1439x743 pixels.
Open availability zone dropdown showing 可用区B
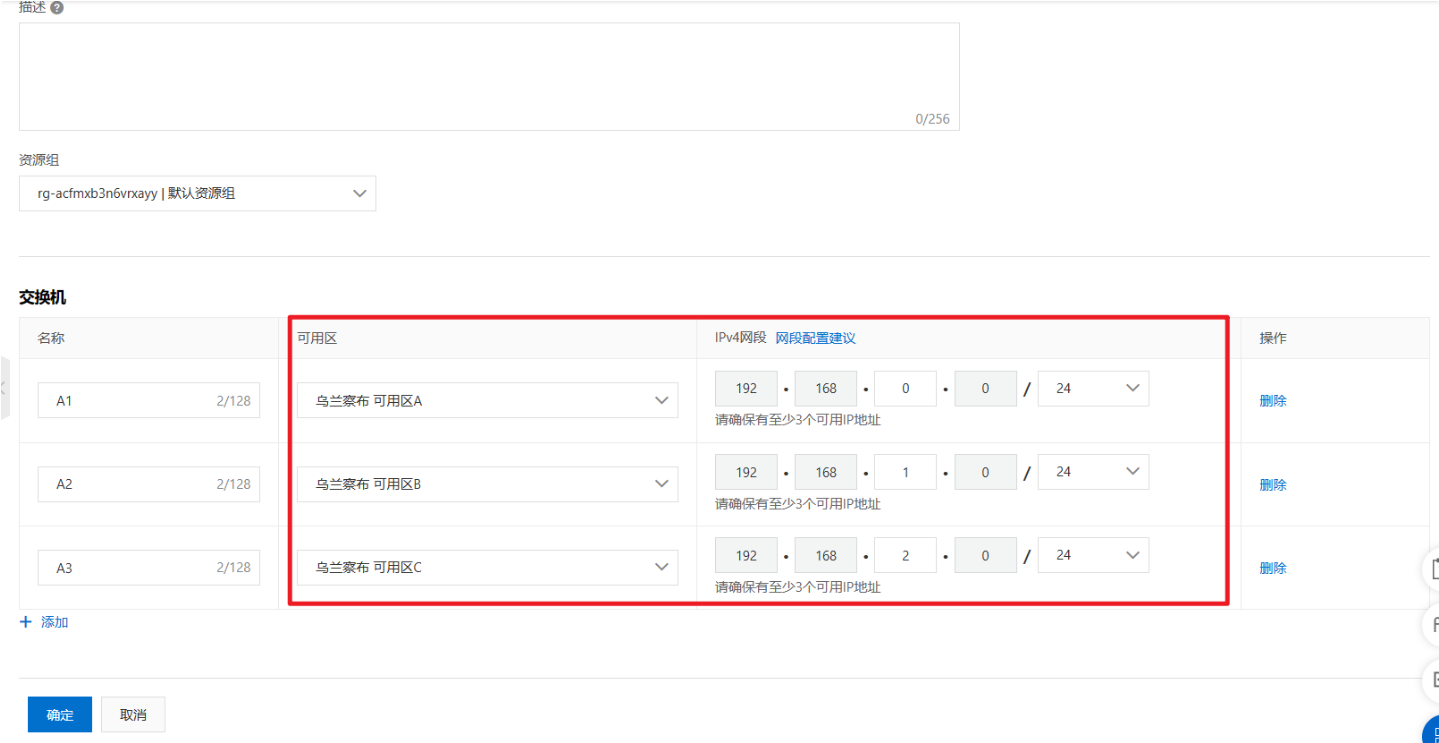[x=488, y=484]
